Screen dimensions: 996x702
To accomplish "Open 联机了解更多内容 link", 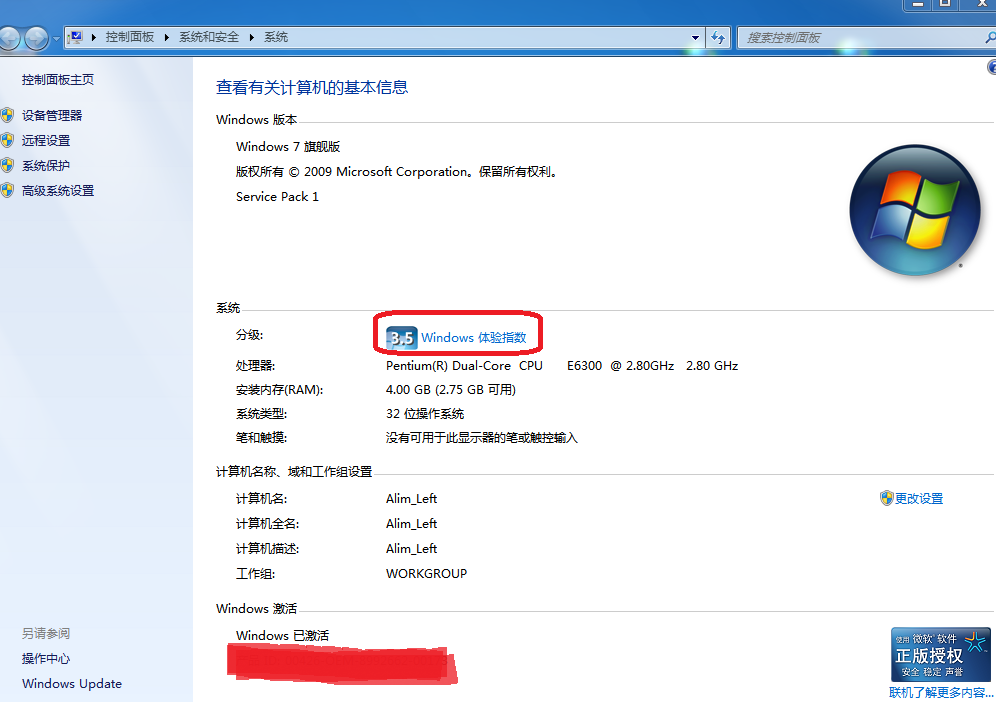I will tap(941, 692).
